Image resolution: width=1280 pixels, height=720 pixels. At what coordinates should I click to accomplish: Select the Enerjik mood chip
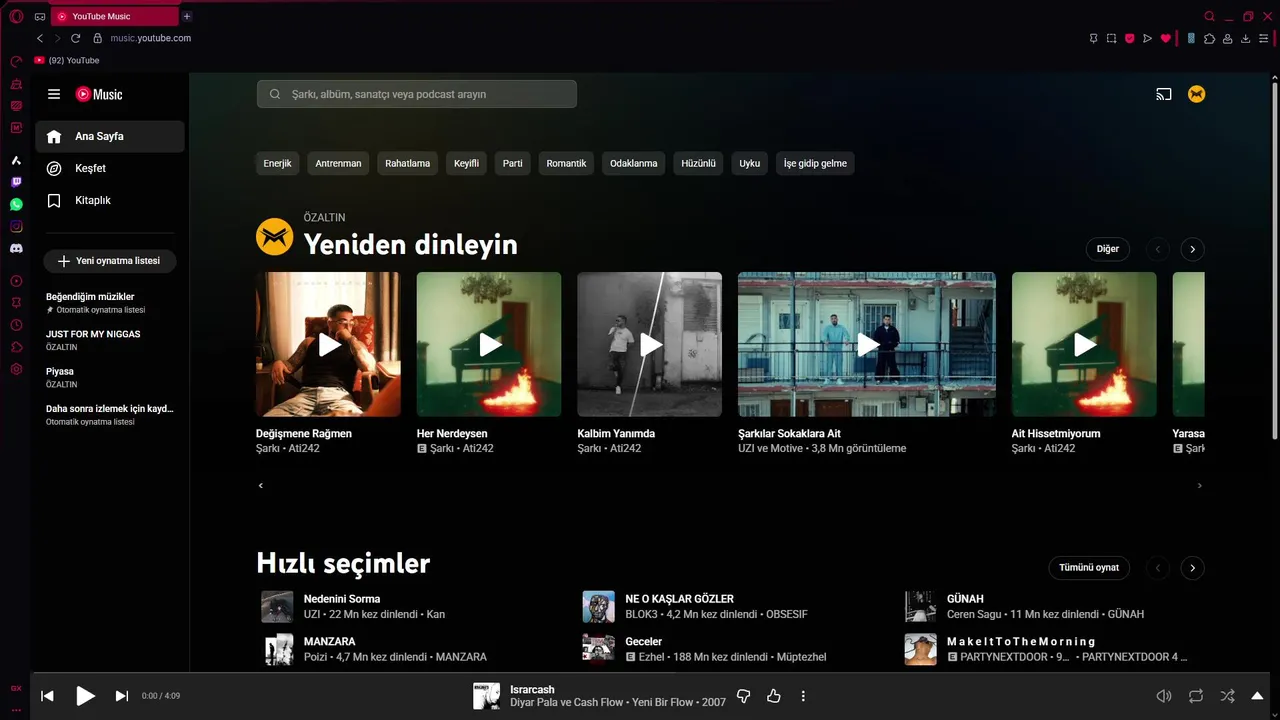pos(277,163)
